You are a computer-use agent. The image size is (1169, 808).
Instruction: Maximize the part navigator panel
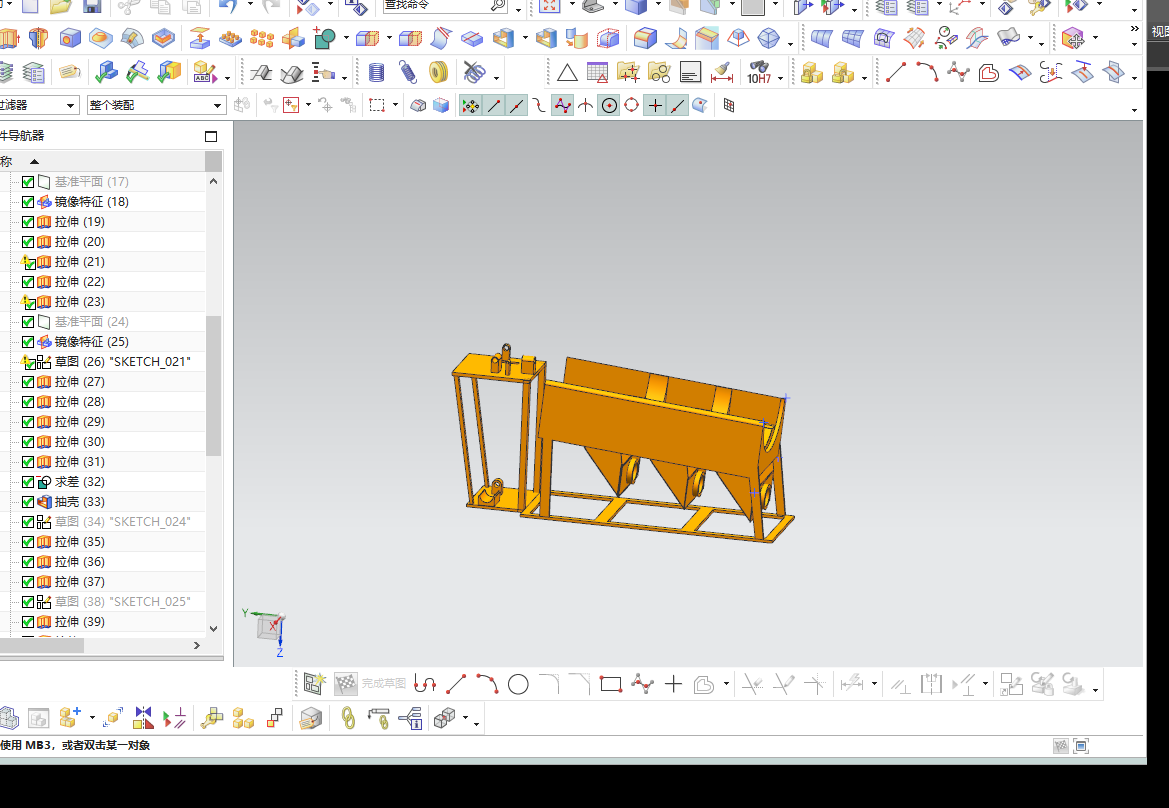tap(211, 136)
